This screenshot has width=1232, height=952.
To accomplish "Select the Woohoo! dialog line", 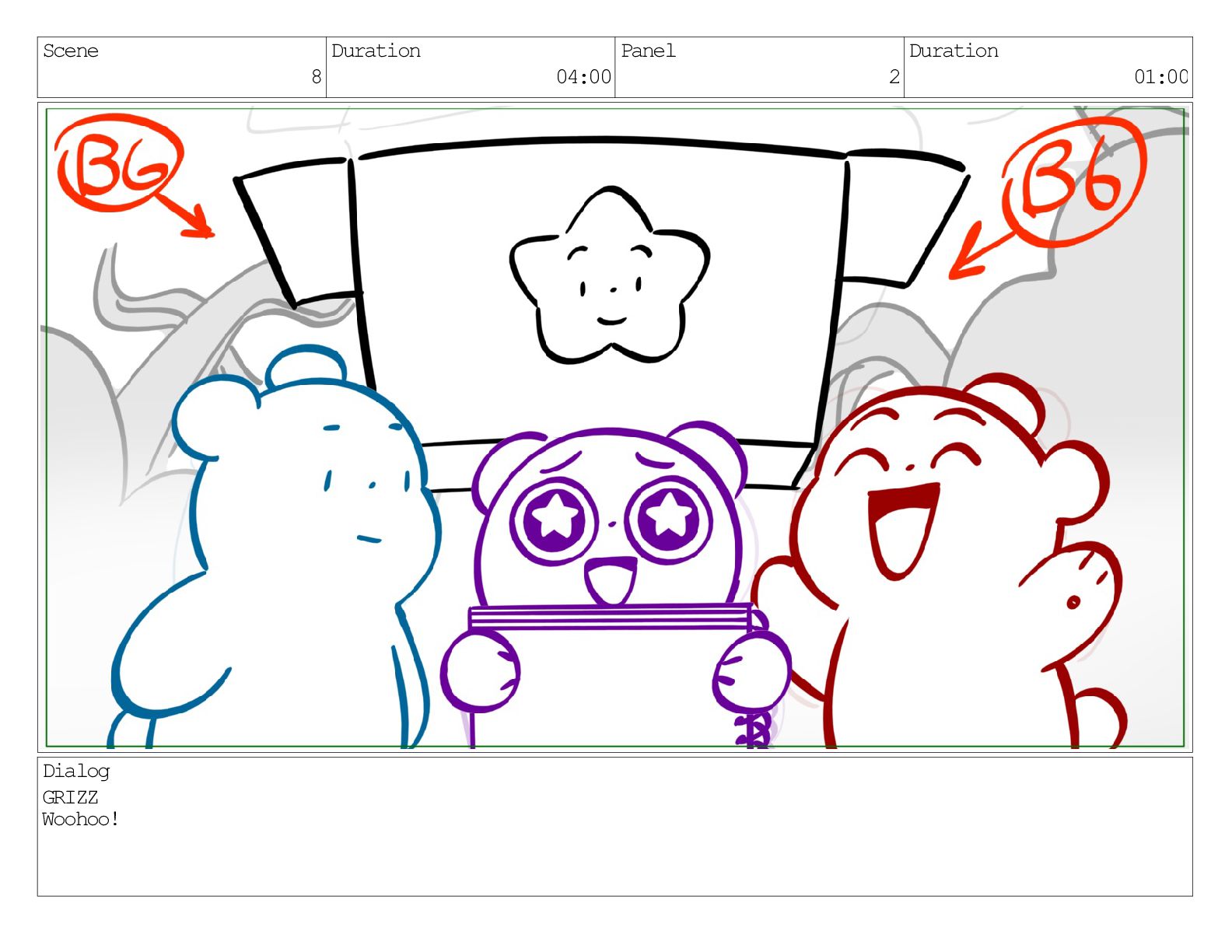I will point(81,819).
